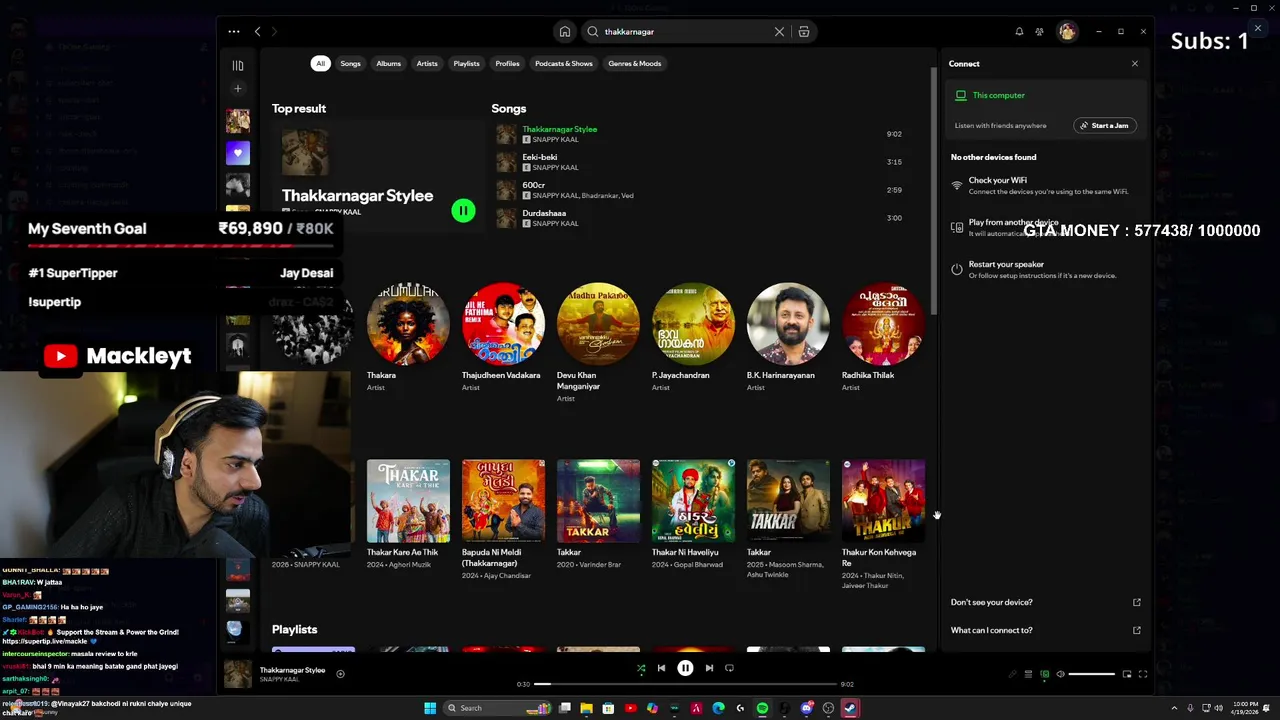This screenshot has width=1280, height=720.
Task: Filter results by Genres & Moods
Action: click(635, 64)
